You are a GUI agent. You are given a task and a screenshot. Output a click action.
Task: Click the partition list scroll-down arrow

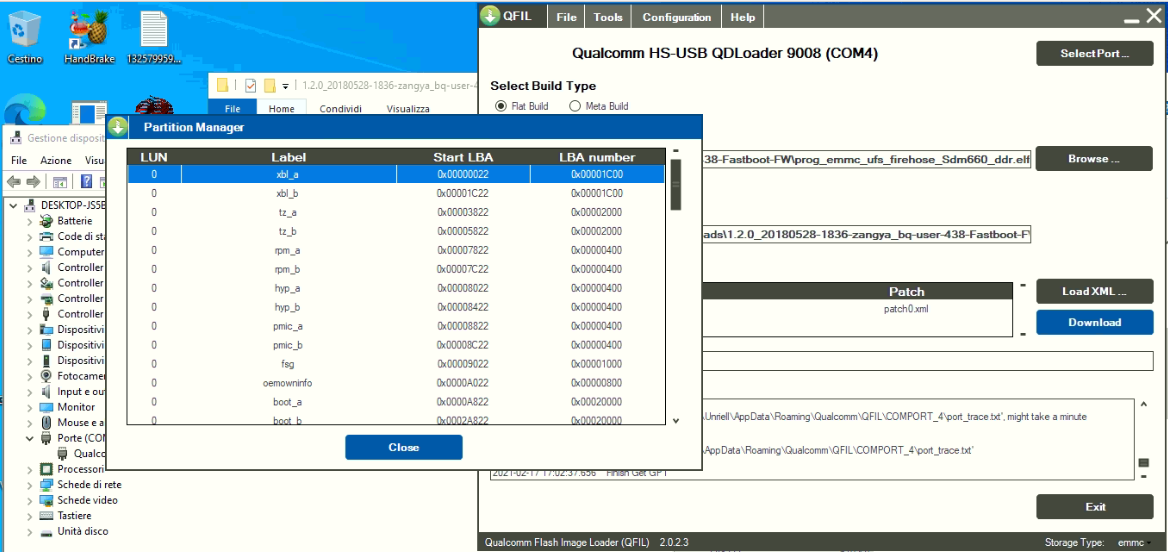(x=676, y=421)
